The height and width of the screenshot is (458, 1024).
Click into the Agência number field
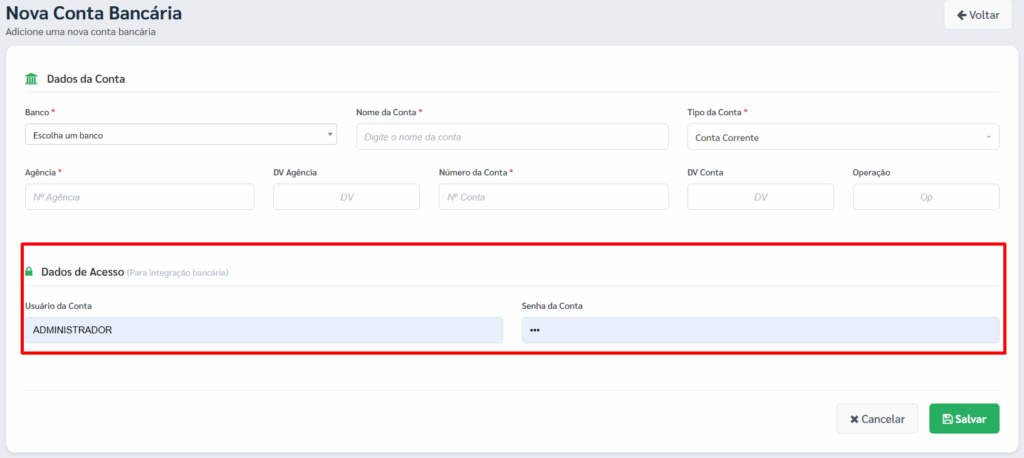(139, 197)
